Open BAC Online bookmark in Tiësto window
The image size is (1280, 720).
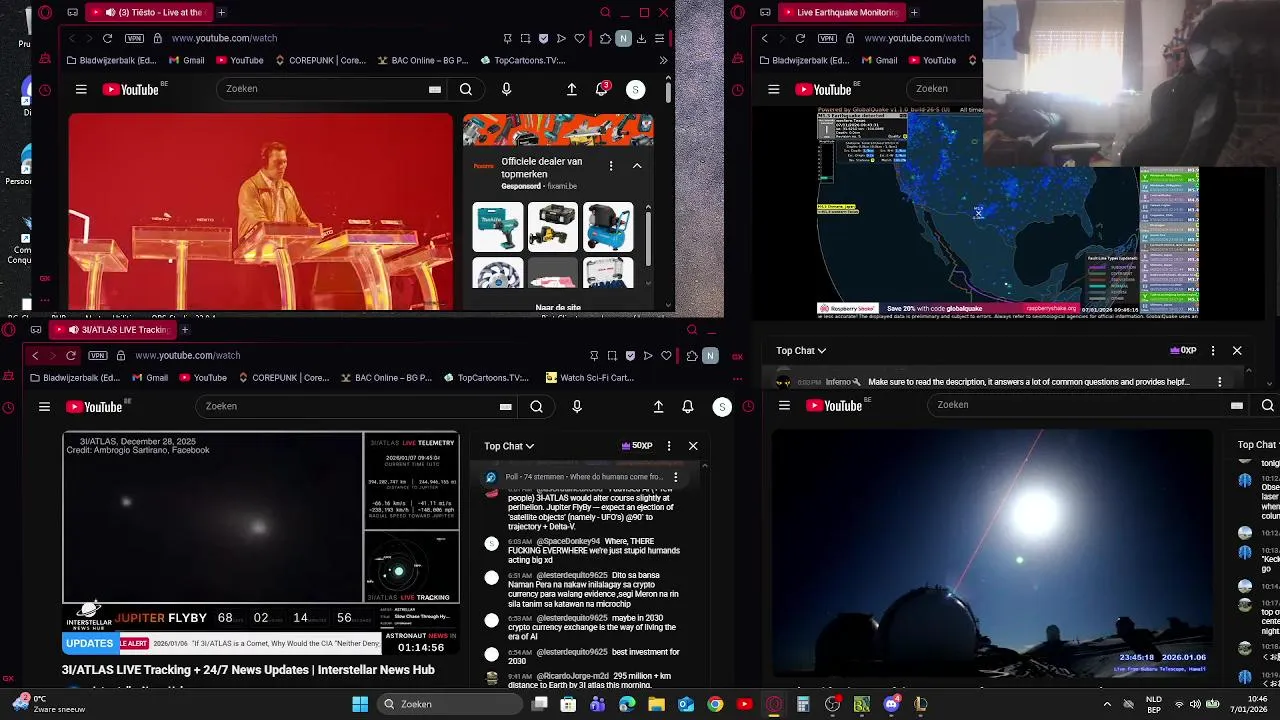(421, 60)
